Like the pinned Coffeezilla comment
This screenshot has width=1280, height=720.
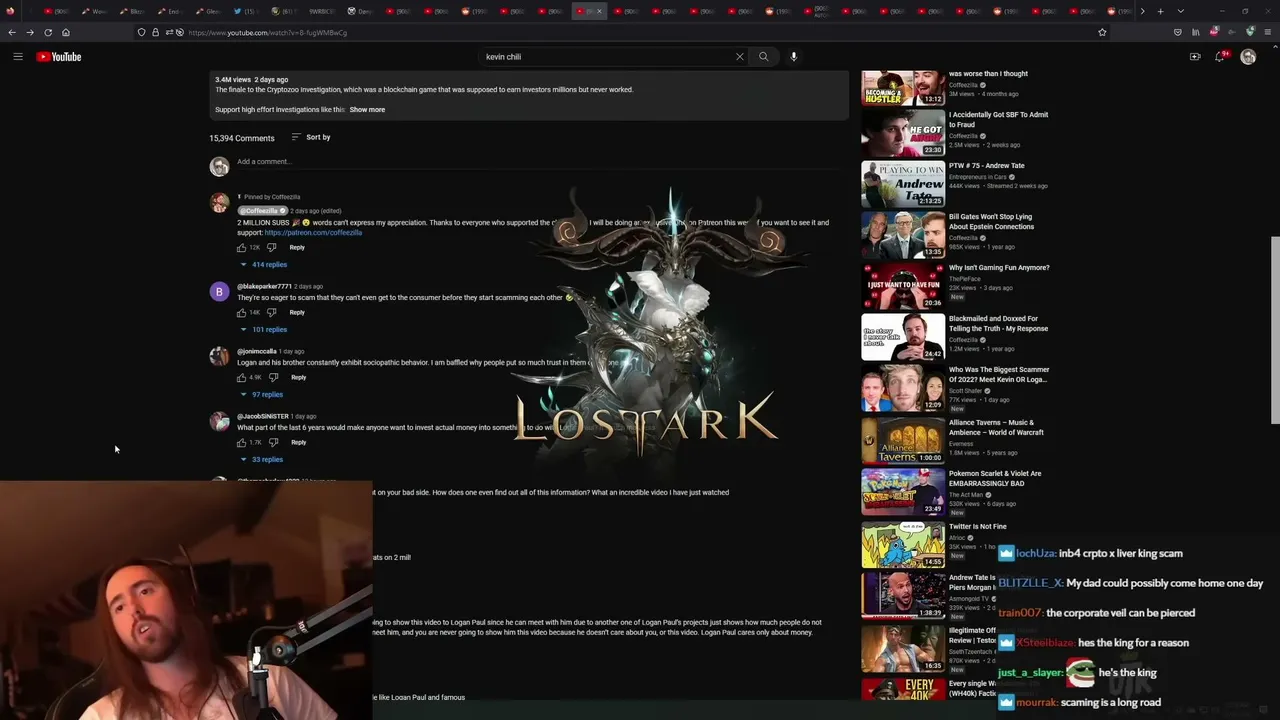coord(241,247)
